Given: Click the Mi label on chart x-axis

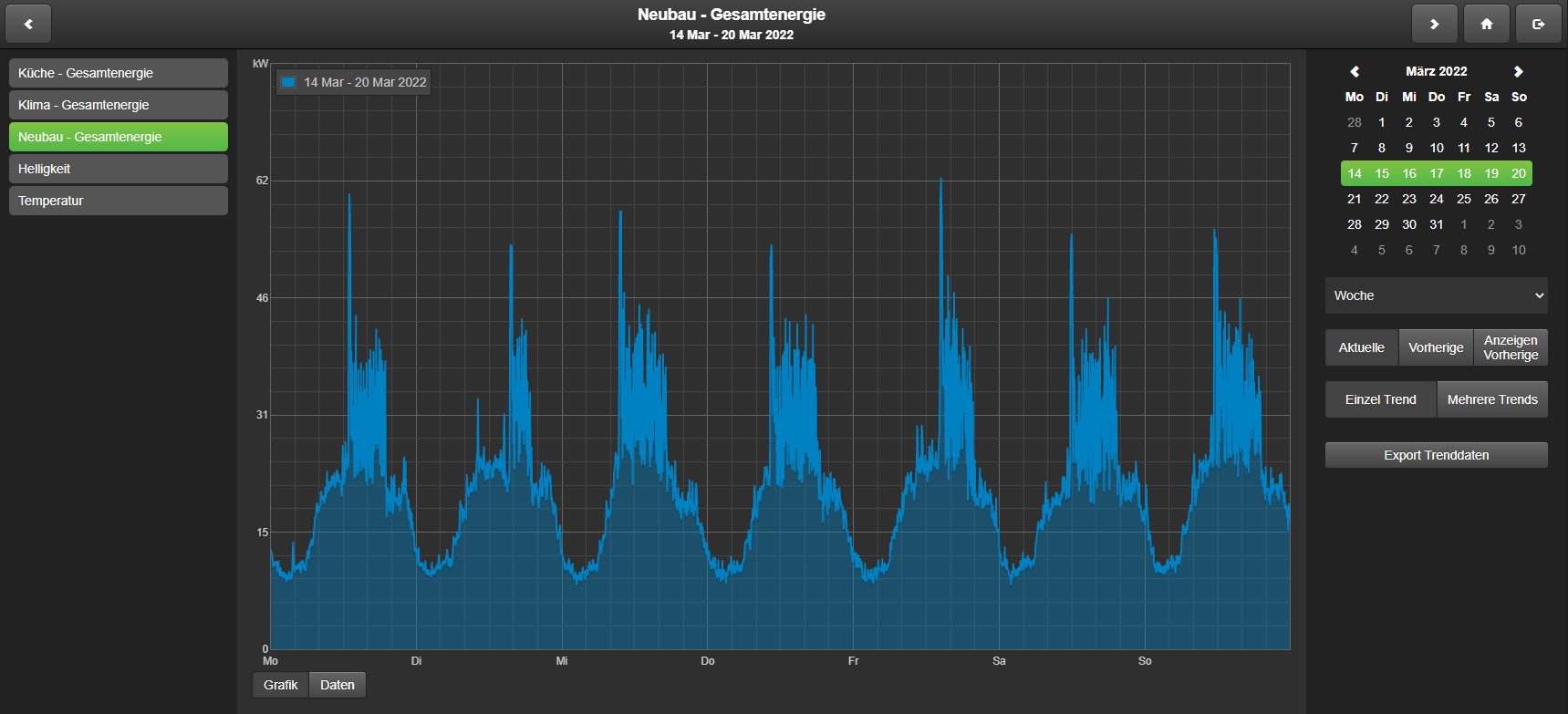Looking at the screenshot, I should (x=562, y=661).
